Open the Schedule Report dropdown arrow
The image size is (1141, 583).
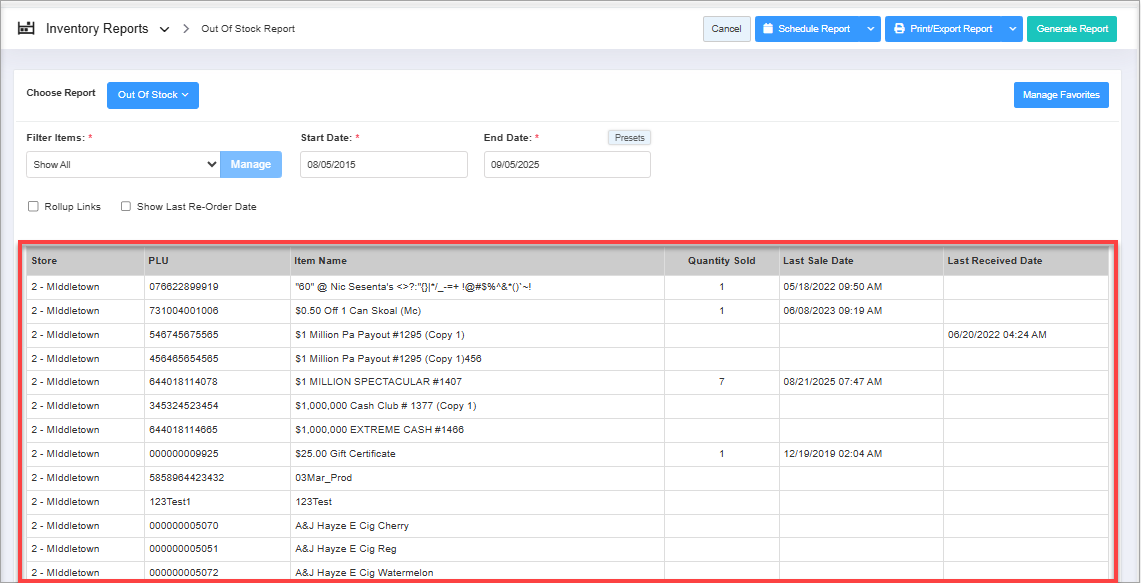tap(870, 29)
